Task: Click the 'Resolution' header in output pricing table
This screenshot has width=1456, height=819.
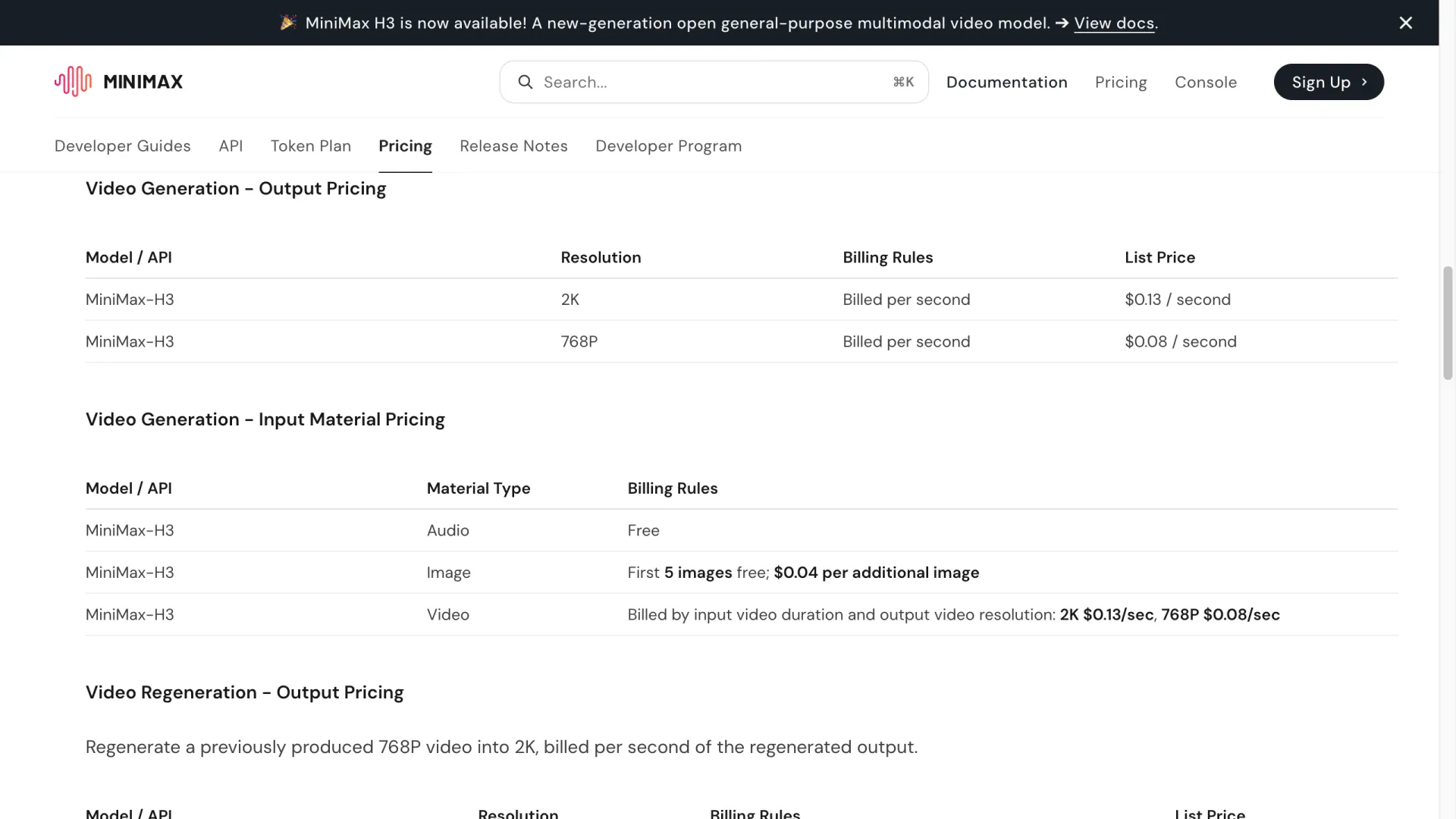Action: pos(601,257)
